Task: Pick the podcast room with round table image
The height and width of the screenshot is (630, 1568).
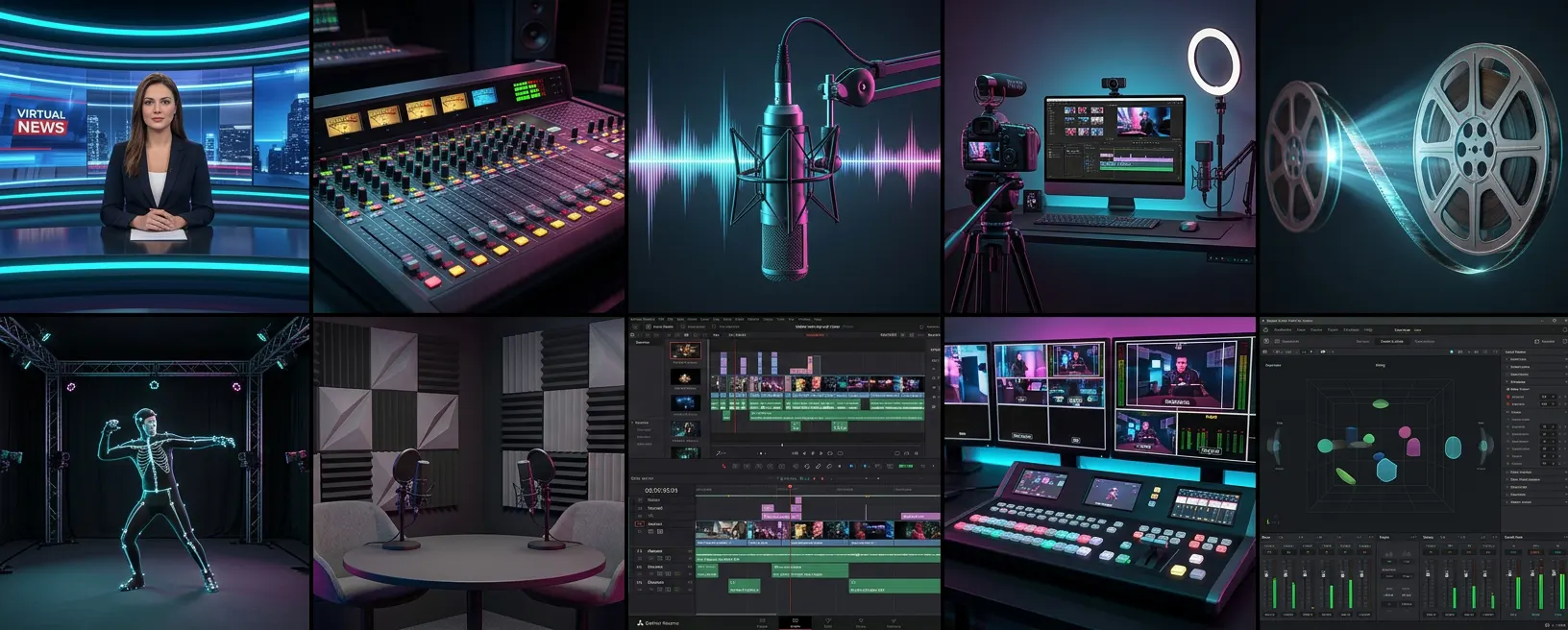Action: (x=469, y=473)
